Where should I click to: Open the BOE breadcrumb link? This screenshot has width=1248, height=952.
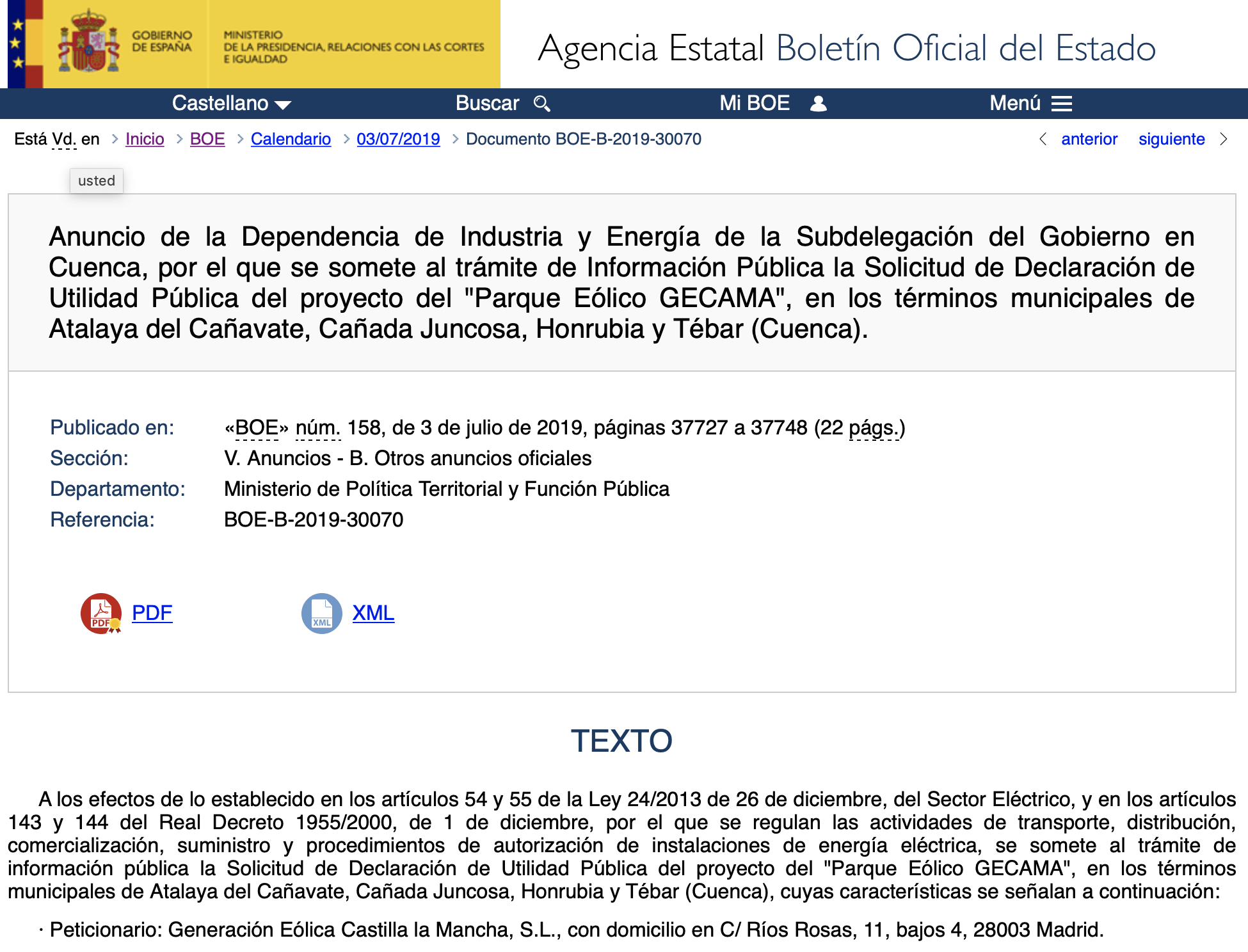[207, 139]
